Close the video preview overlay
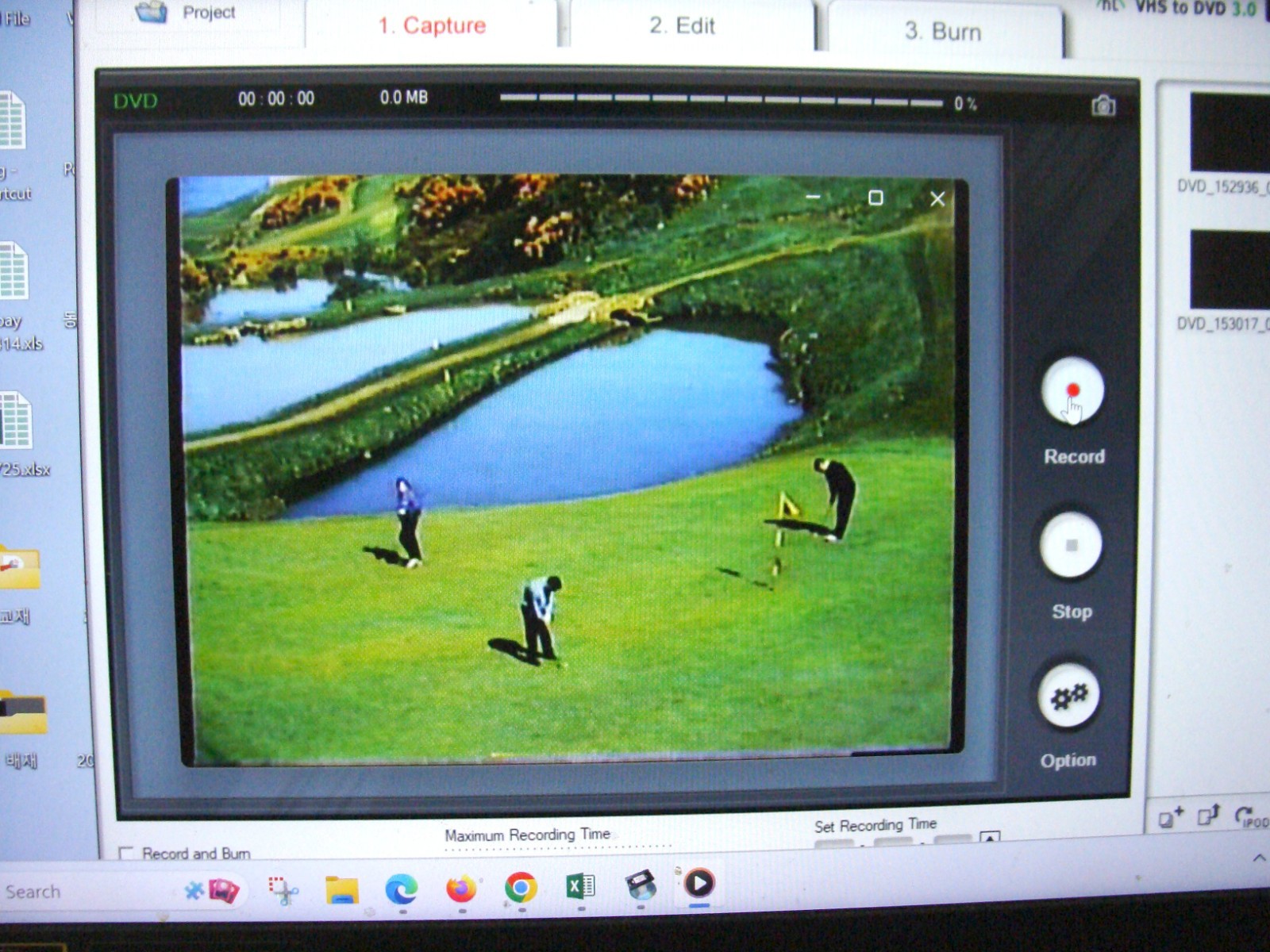The image size is (1270, 952). click(937, 199)
